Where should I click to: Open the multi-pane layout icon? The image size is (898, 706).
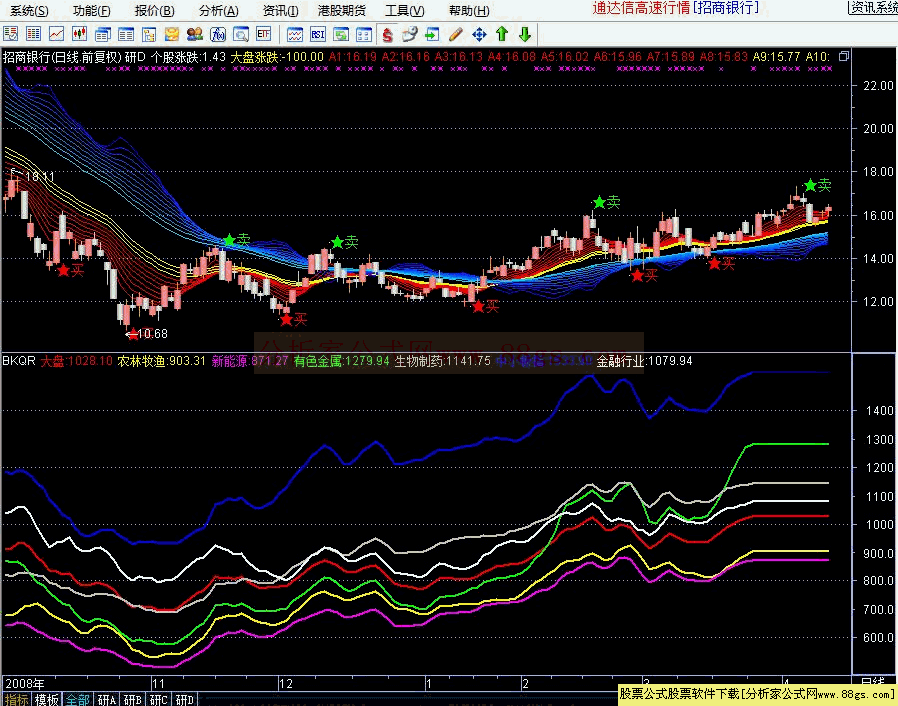pos(364,34)
